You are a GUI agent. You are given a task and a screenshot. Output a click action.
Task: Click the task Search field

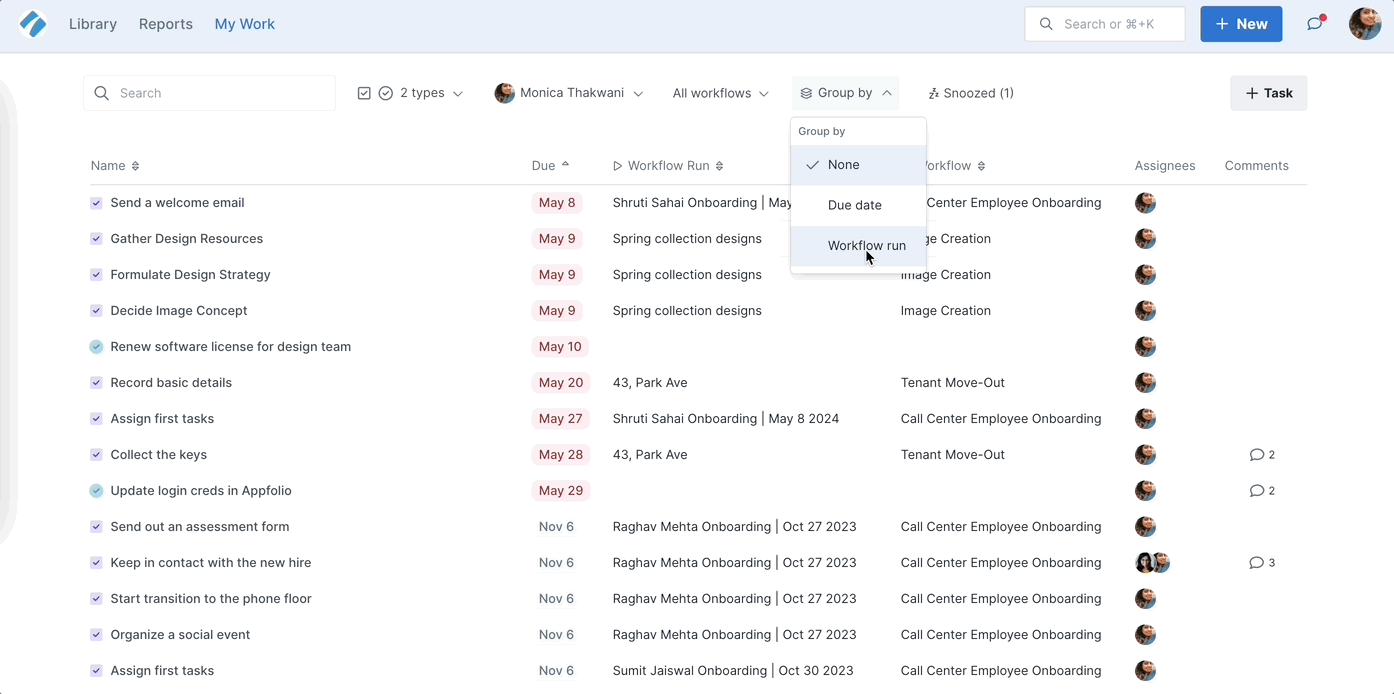tap(209, 93)
